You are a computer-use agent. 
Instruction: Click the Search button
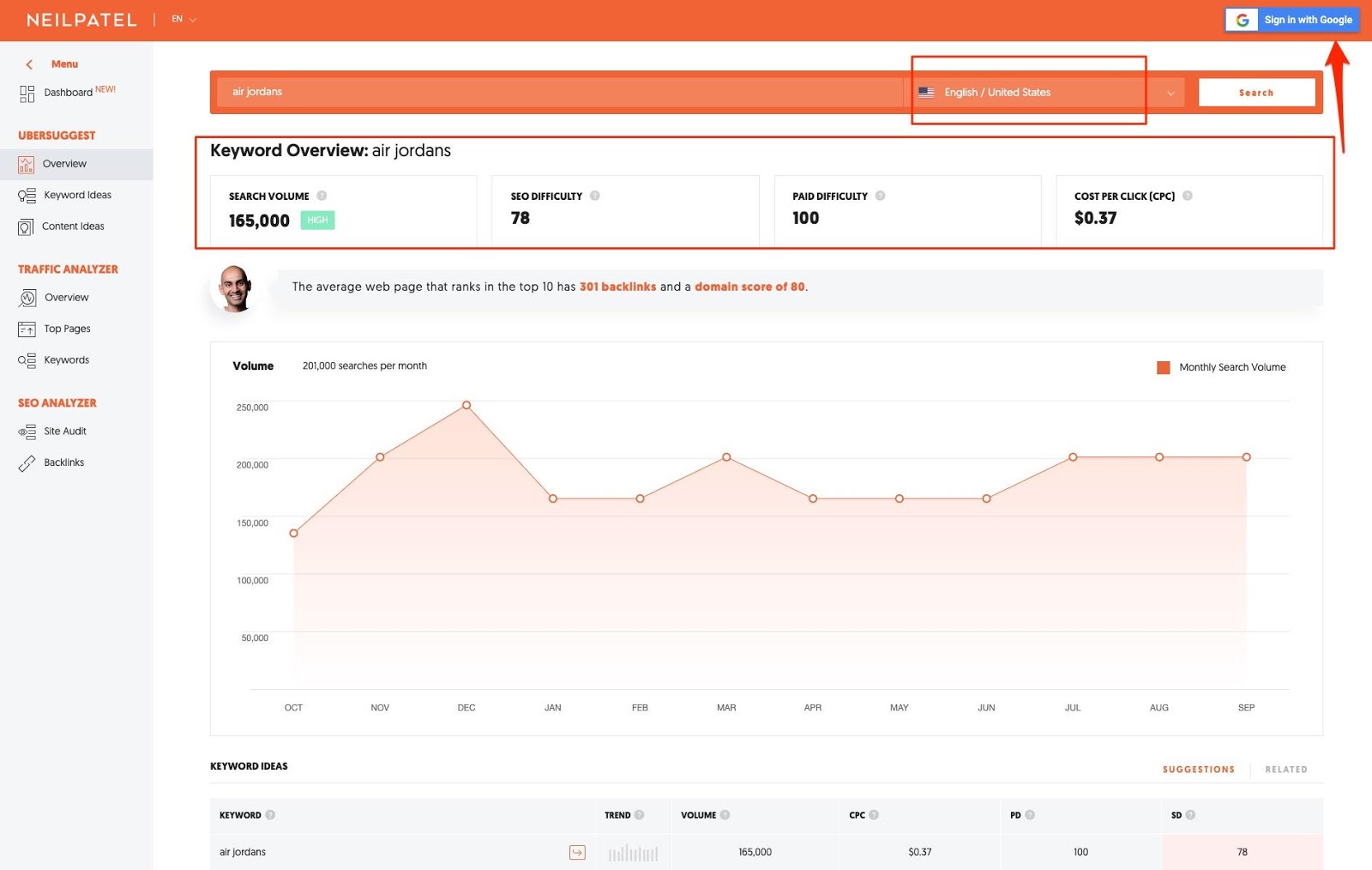click(x=1256, y=93)
